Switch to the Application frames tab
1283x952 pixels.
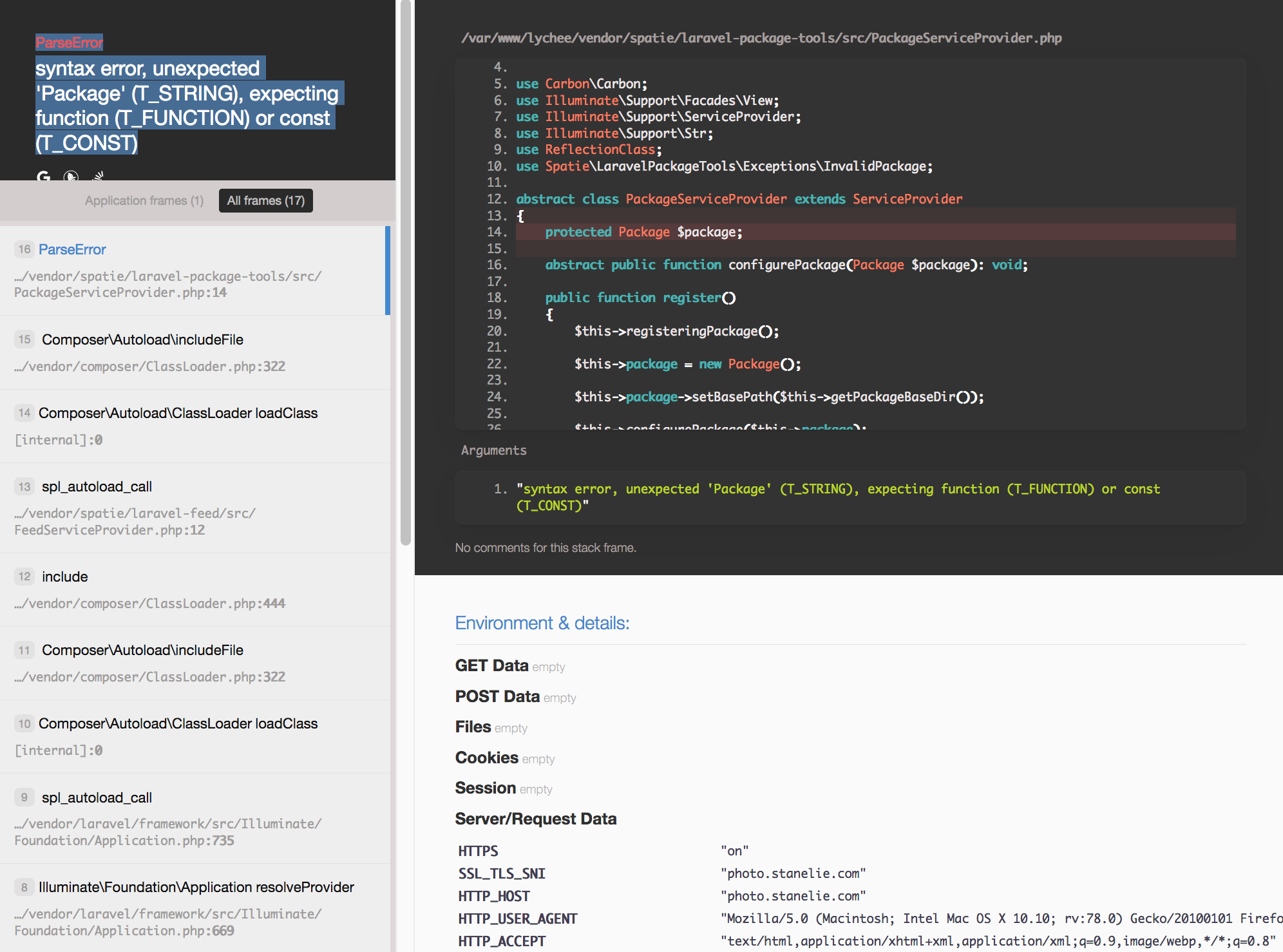click(143, 200)
